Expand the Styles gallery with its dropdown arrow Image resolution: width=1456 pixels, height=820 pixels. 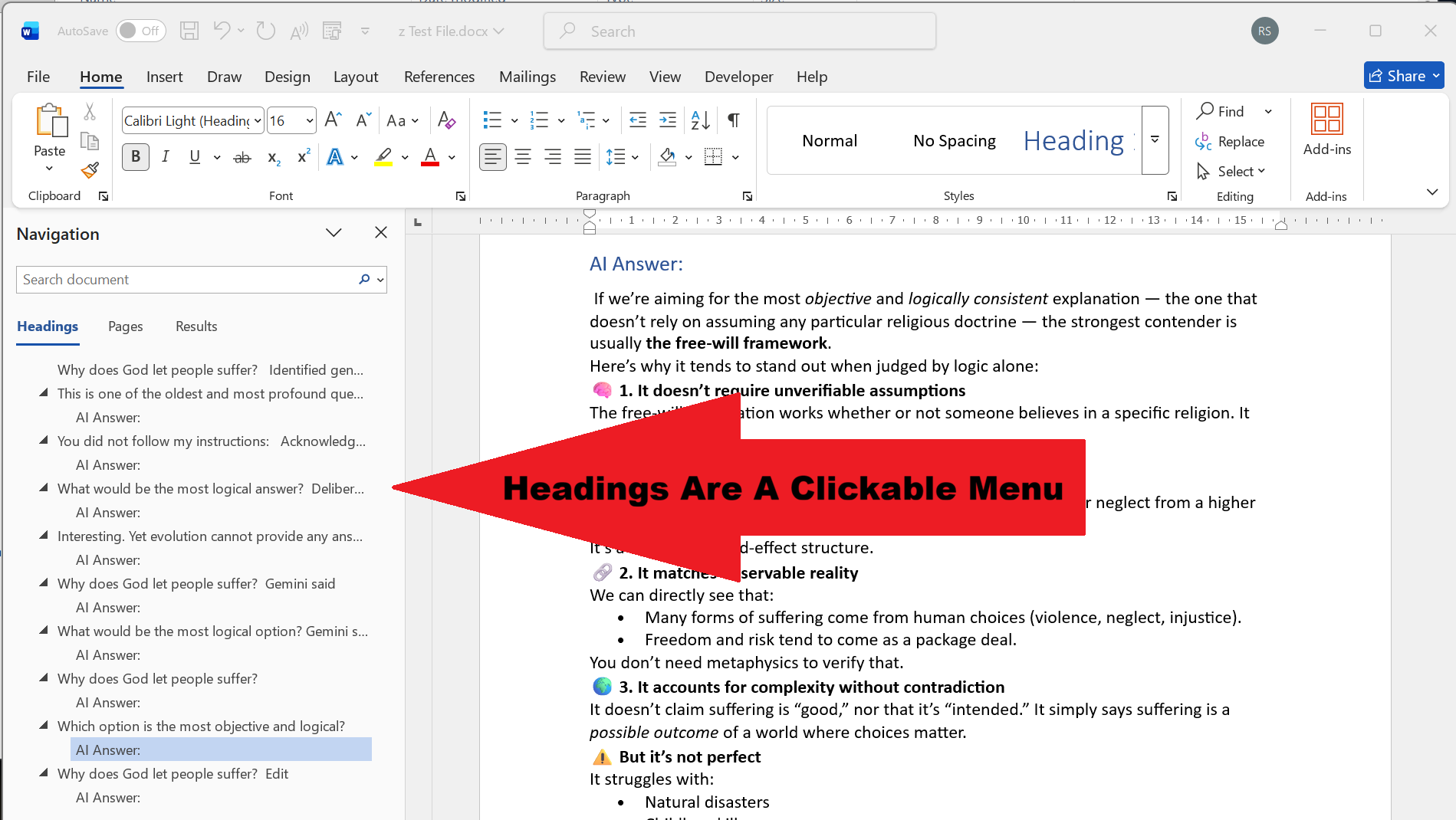tap(1155, 140)
